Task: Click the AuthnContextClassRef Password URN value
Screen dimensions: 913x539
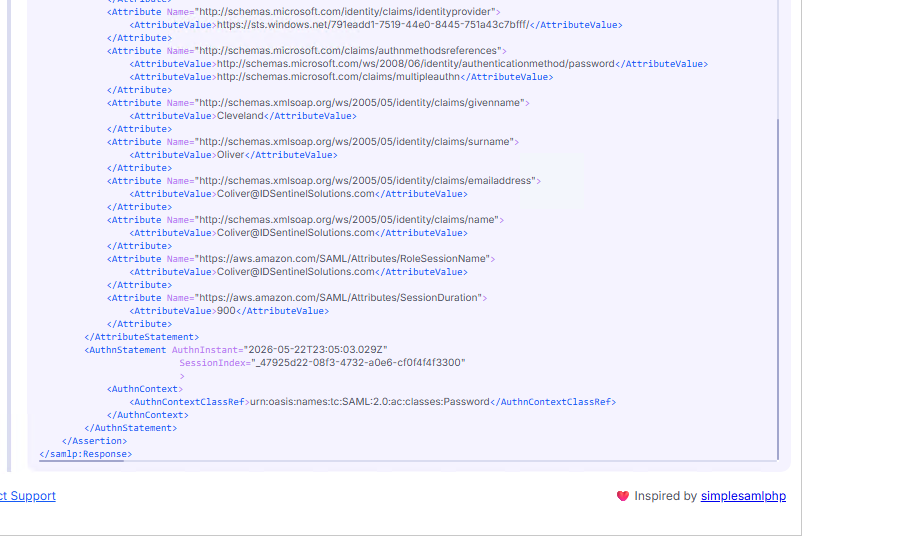Action: coord(370,402)
